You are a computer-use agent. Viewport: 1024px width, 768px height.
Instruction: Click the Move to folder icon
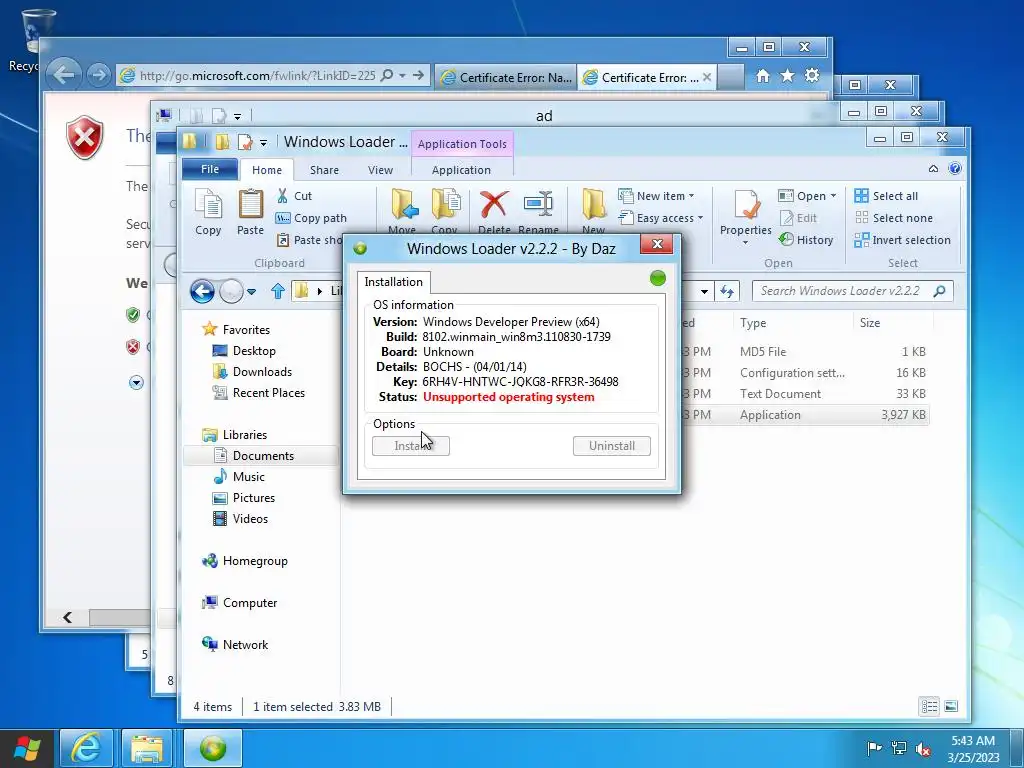404,204
